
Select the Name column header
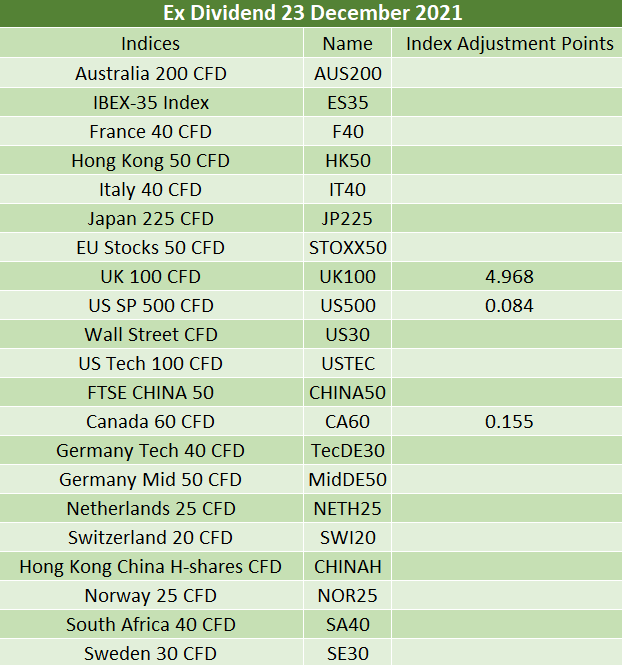click(x=347, y=43)
